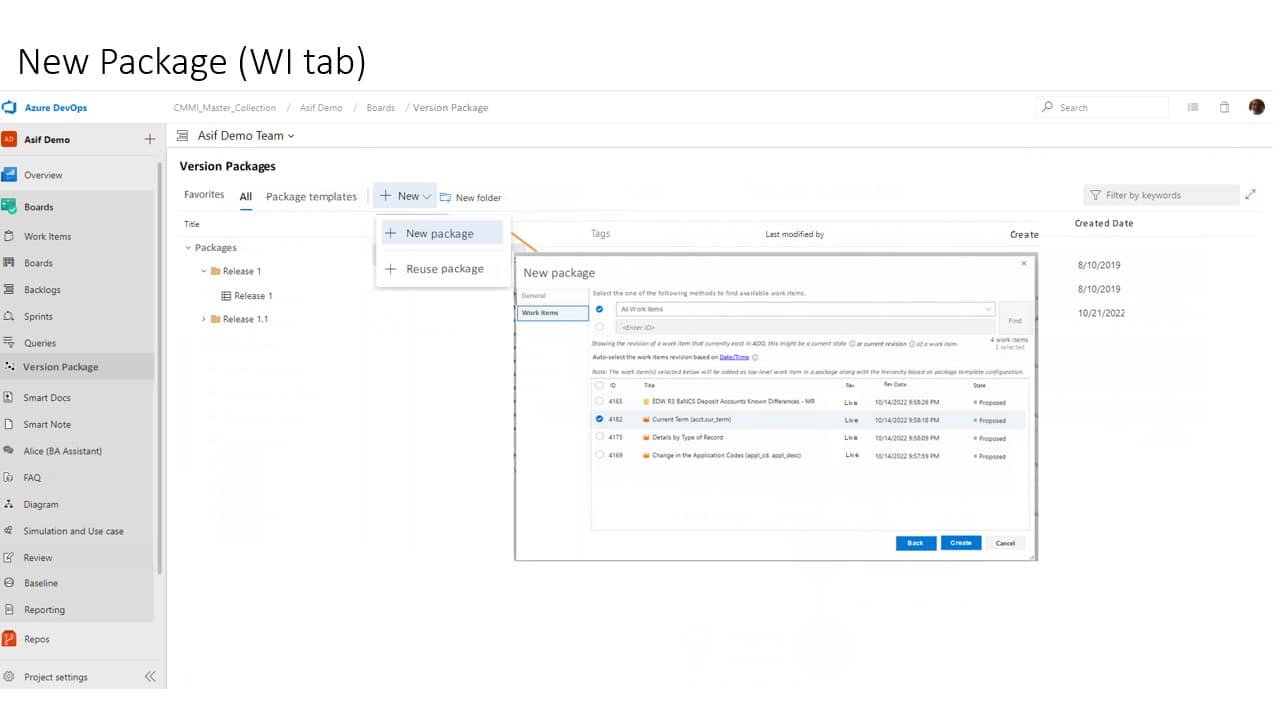Expand the All Work Items dropdown
This screenshot has height=720, width=1280.
click(x=988, y=309)
